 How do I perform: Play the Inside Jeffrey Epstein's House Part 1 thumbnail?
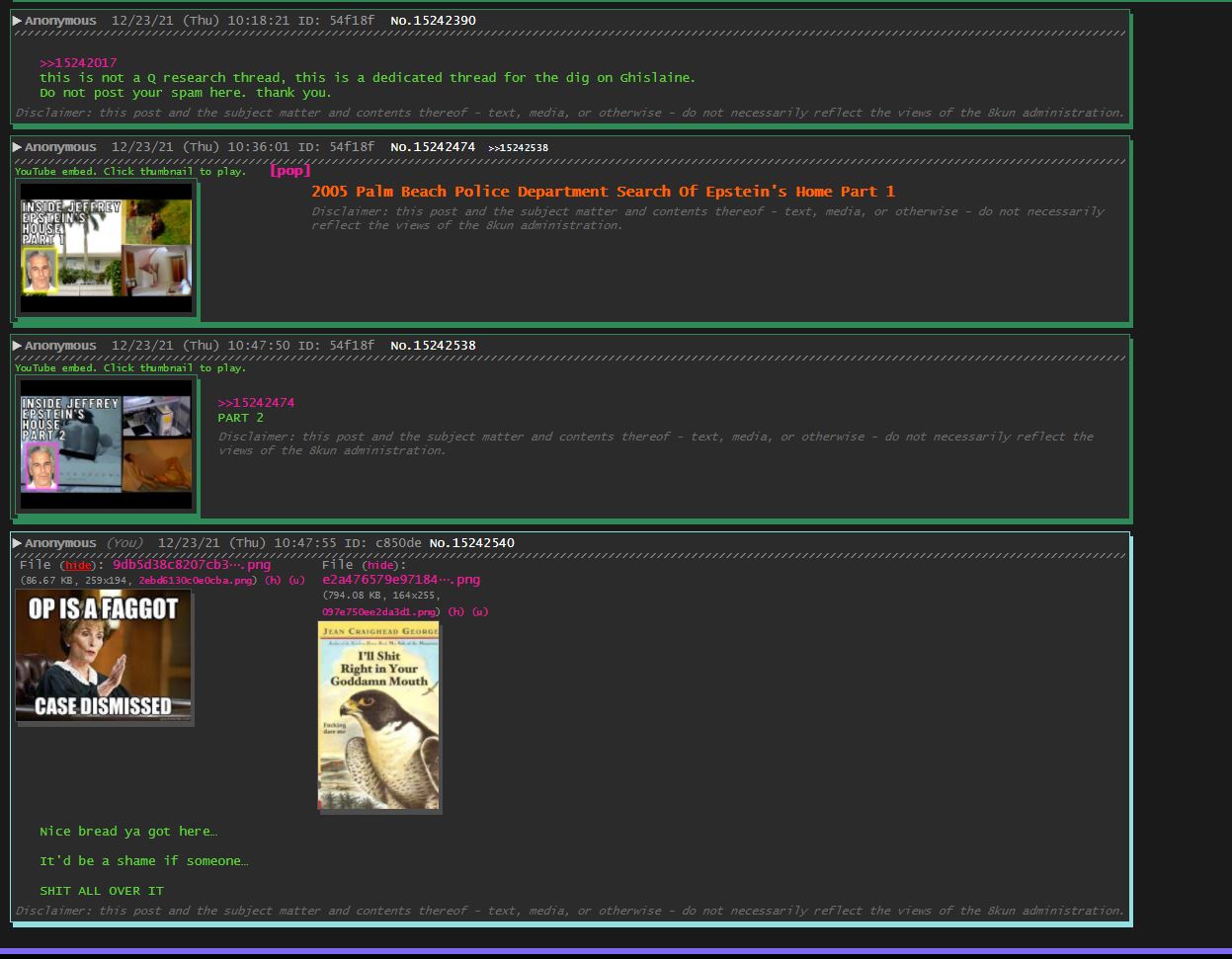click(107, 249)
